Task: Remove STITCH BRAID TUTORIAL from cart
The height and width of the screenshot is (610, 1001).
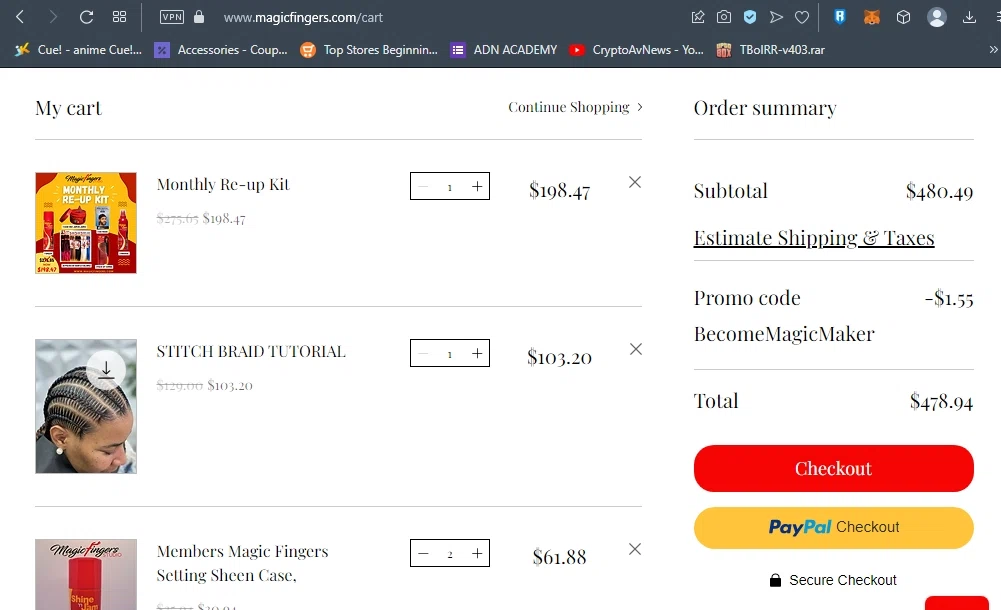Action: click(x=636, y=349)
